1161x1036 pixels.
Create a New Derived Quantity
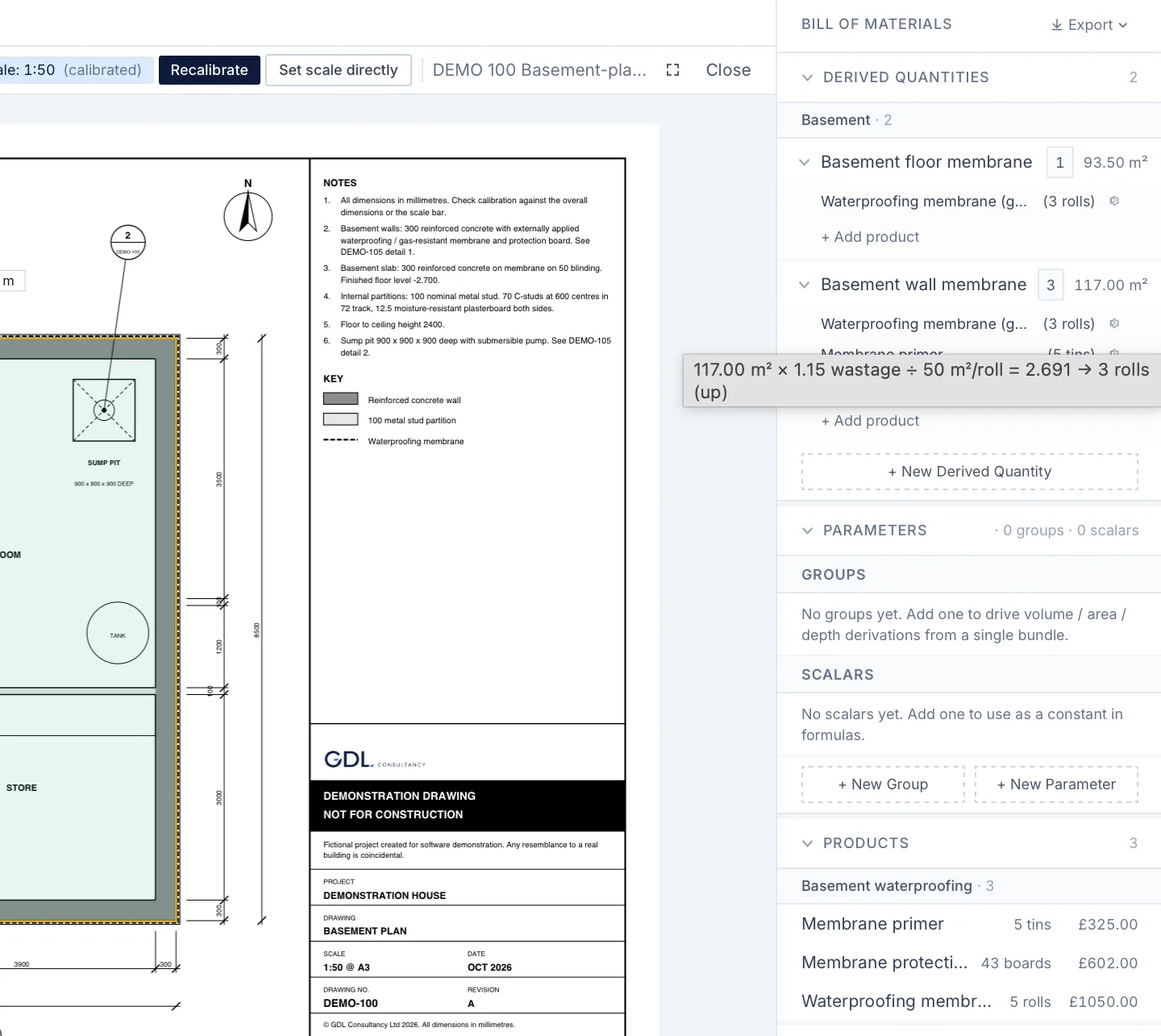pos(970,472)
